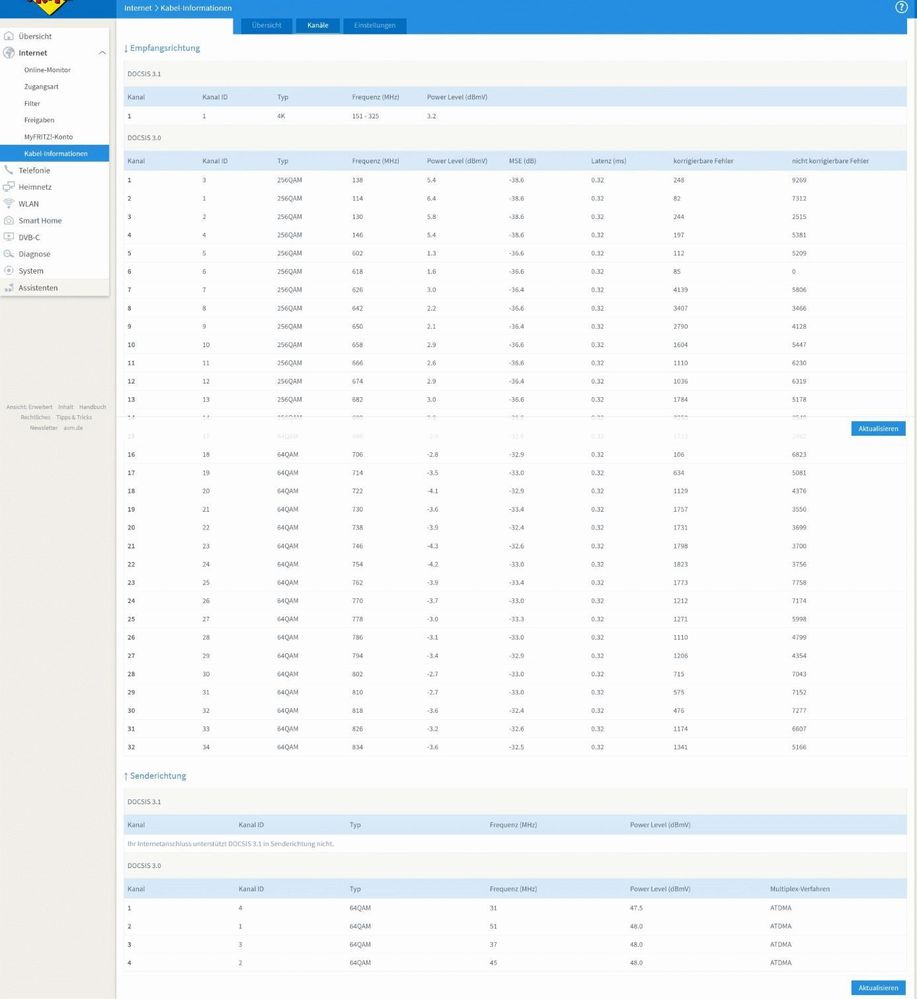Click the Telefonie phone icon
Image resolution: width=917 pixels, height=999 pixels.
9,171
